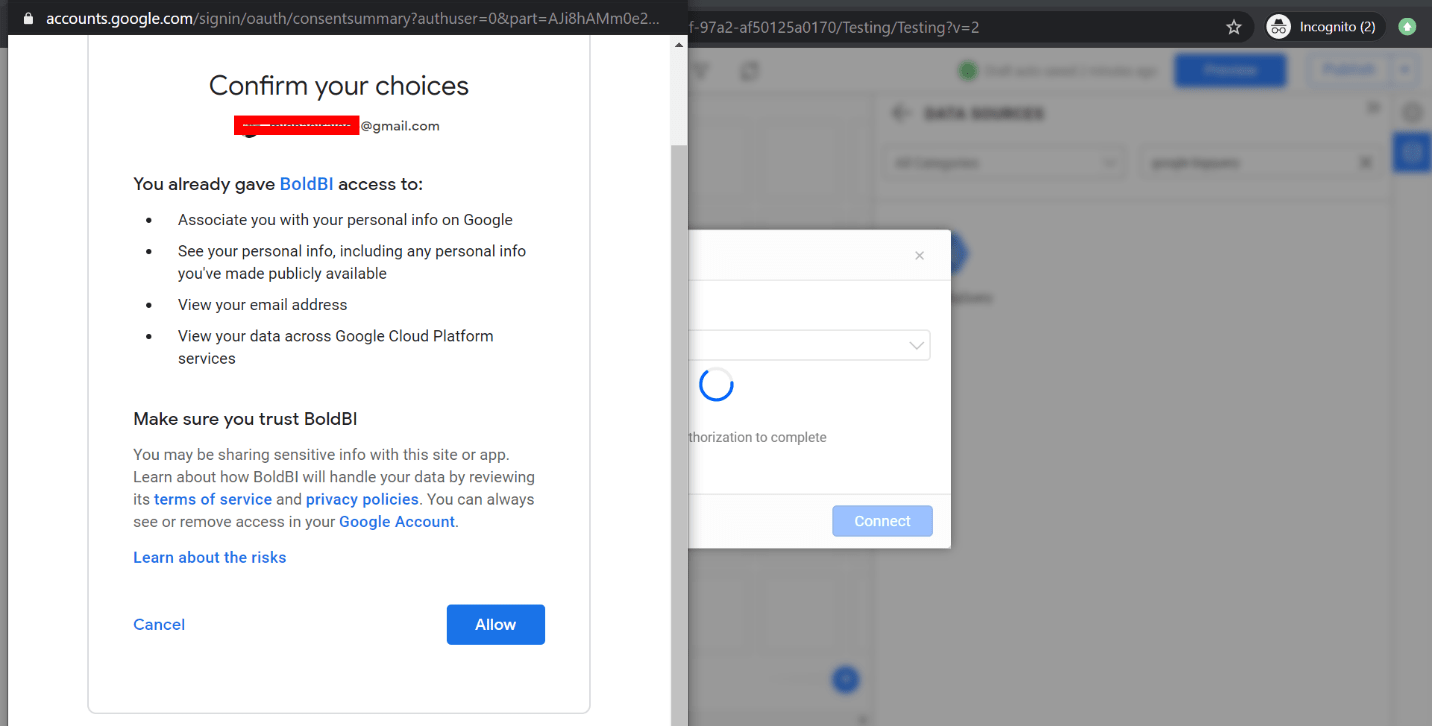The width and height of the screenshot is (1432, 726).
Task: Click the authorization loading spinner
Action: pyautogui.click(x=716, y=384)
